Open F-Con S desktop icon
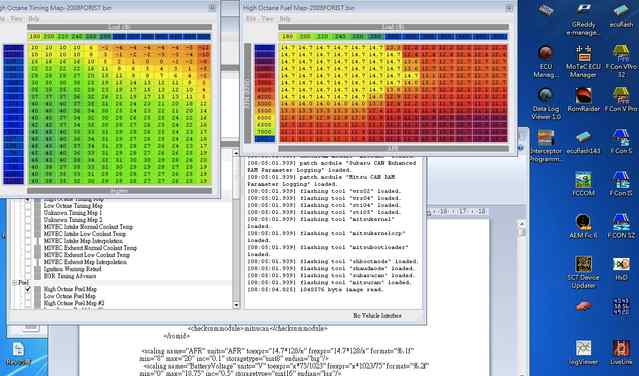 621,143
